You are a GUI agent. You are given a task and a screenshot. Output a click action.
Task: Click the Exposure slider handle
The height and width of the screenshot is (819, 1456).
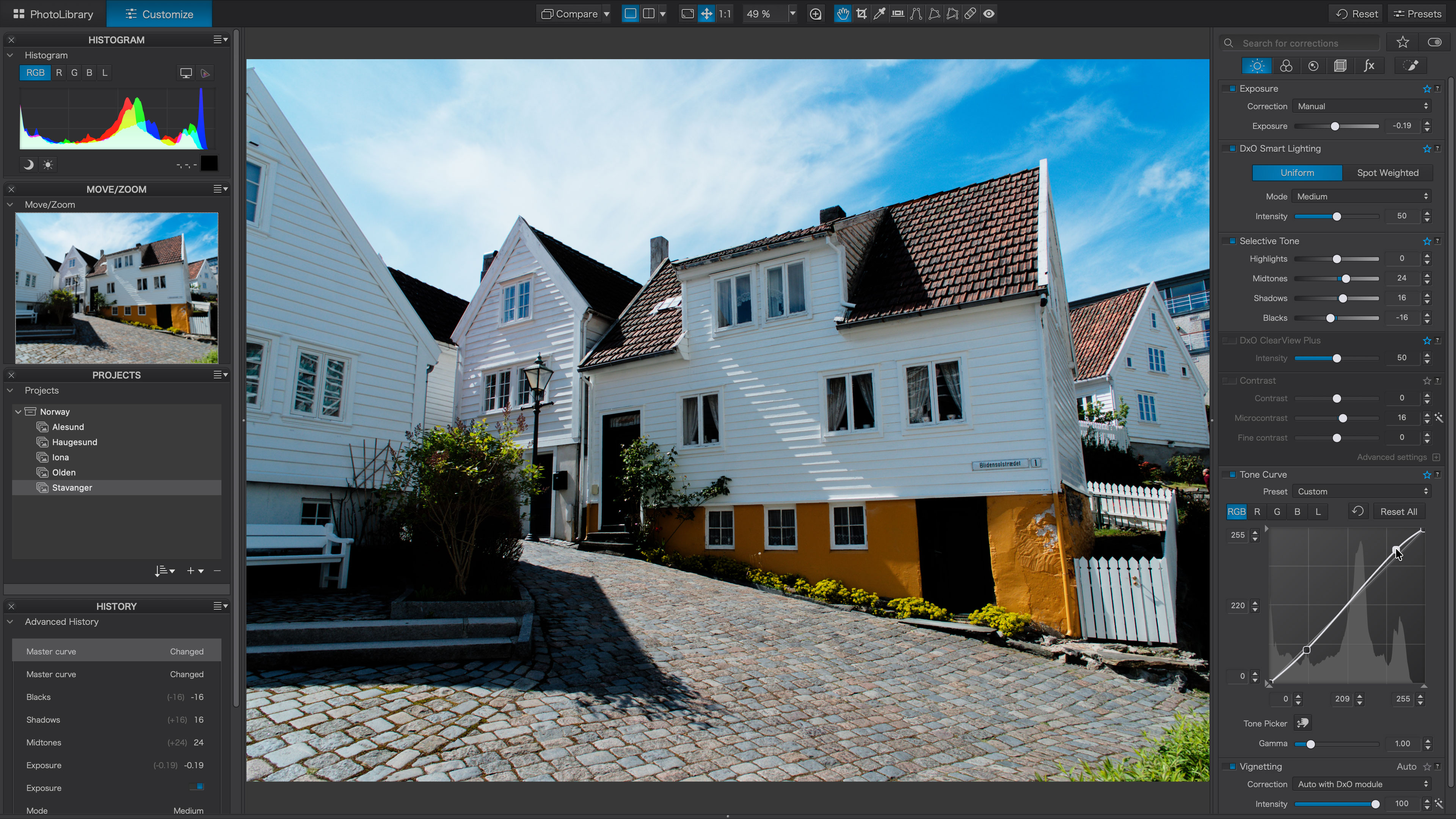pyautogui.click(x=1335, y=126)
